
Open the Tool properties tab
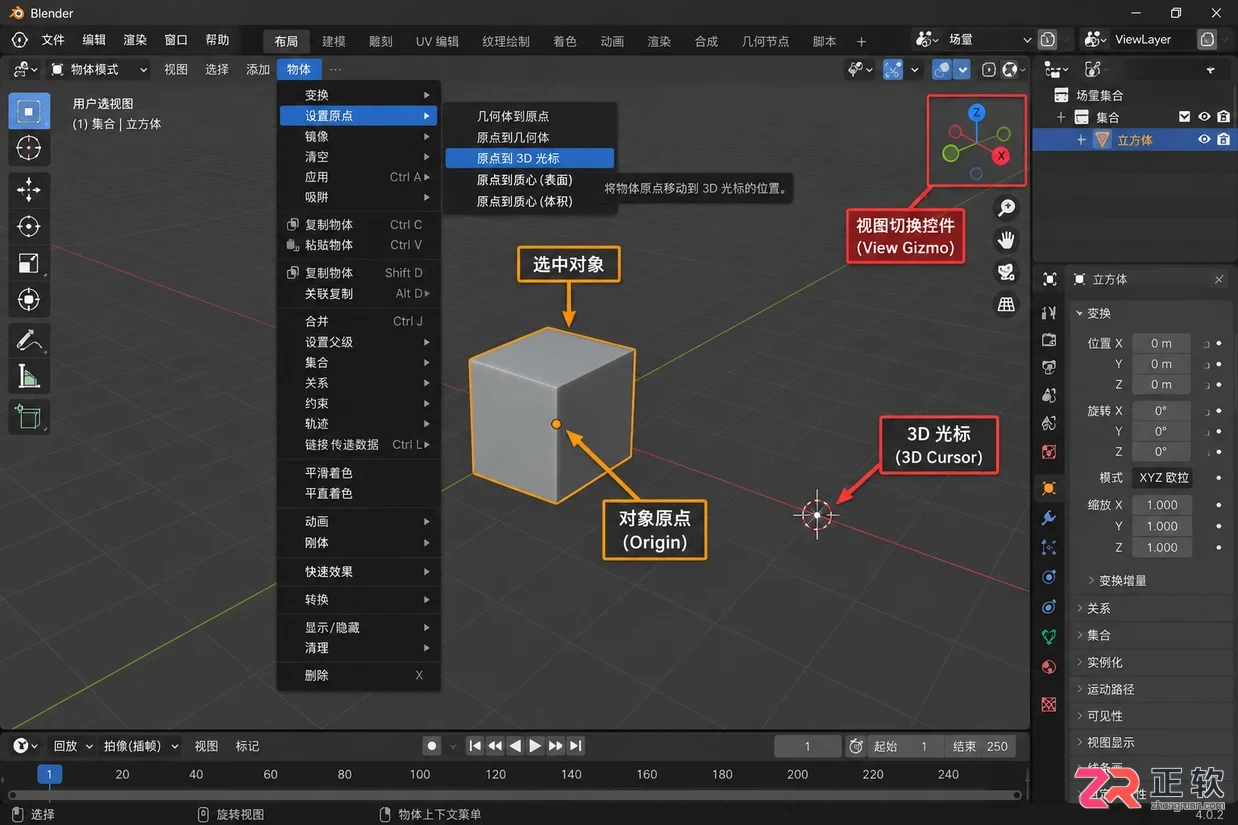point(1049,313)
